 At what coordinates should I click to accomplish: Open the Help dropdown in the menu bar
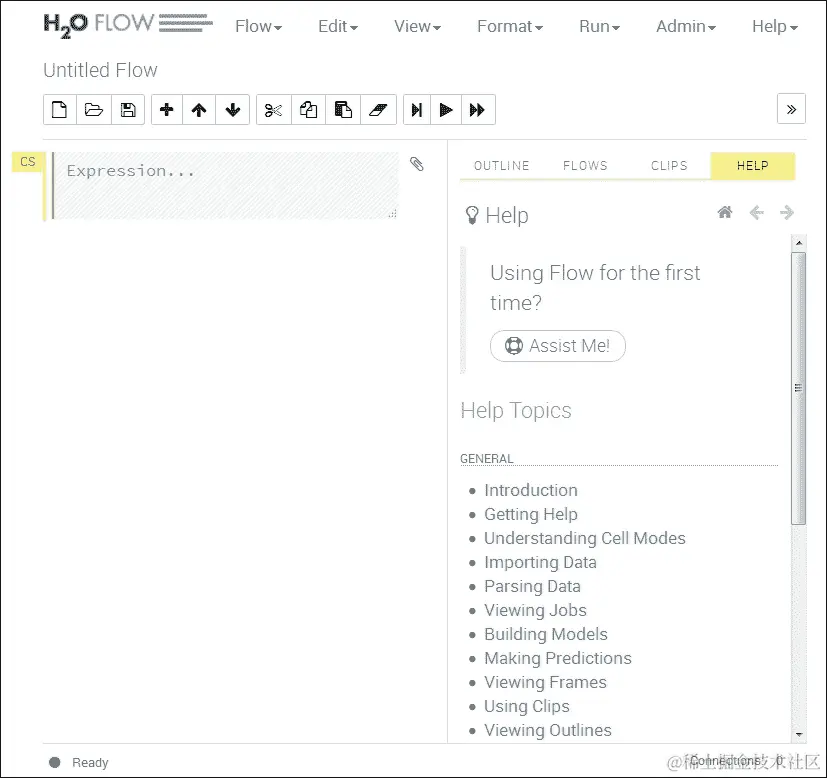(775, 26)
